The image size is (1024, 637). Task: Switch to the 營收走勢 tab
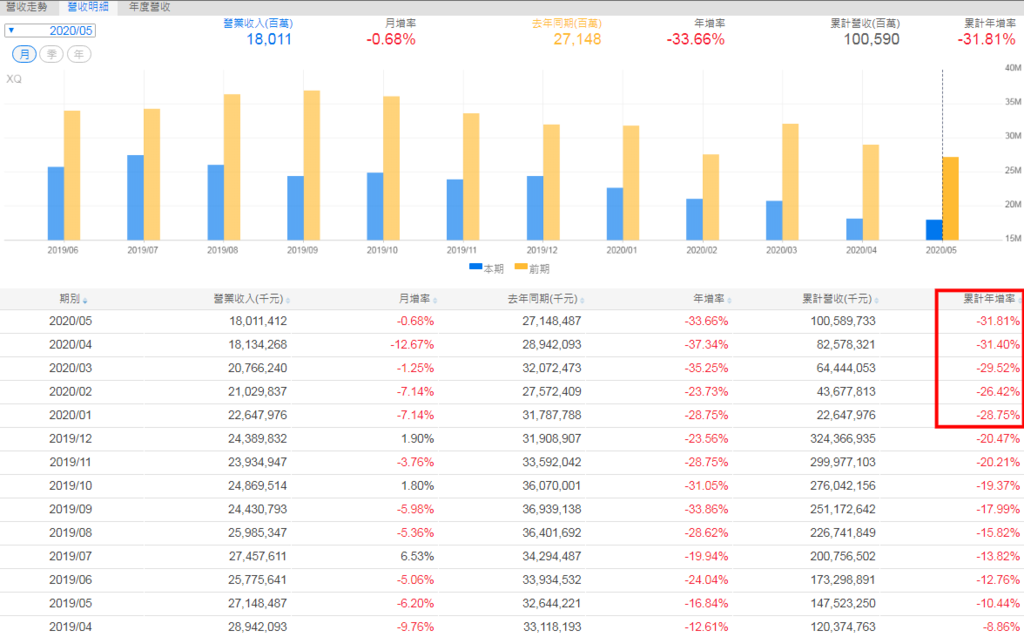[27, 7]
